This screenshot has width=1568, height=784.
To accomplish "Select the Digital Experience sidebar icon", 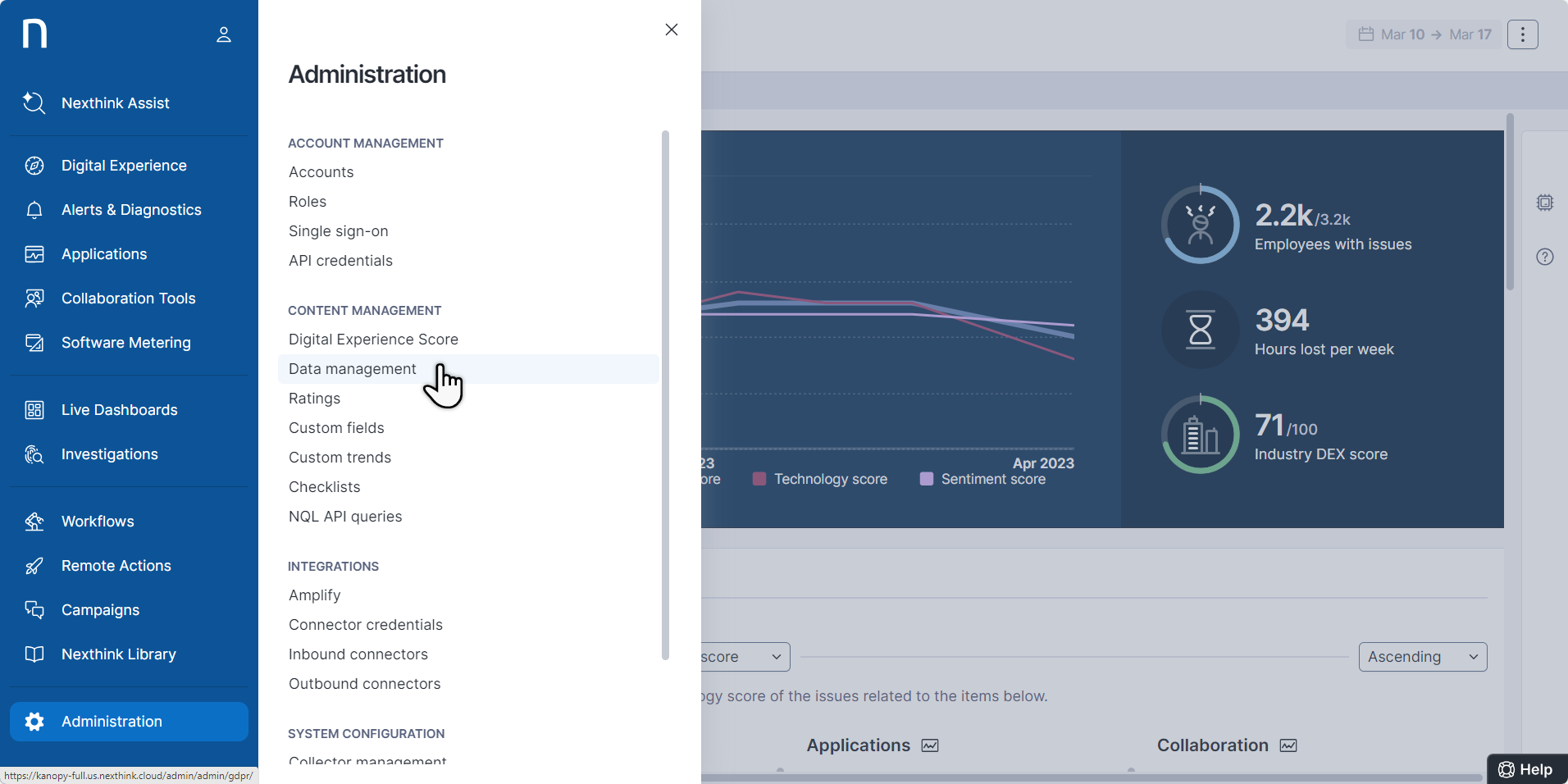I will pyautogui.click(x=34, y=165).
